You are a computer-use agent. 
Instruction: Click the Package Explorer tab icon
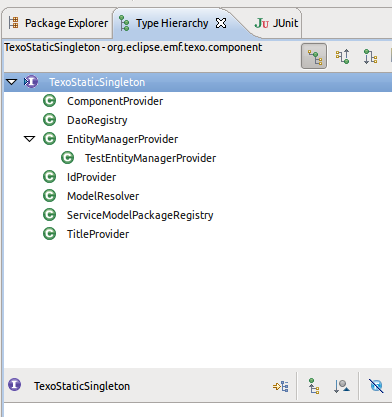14,23
